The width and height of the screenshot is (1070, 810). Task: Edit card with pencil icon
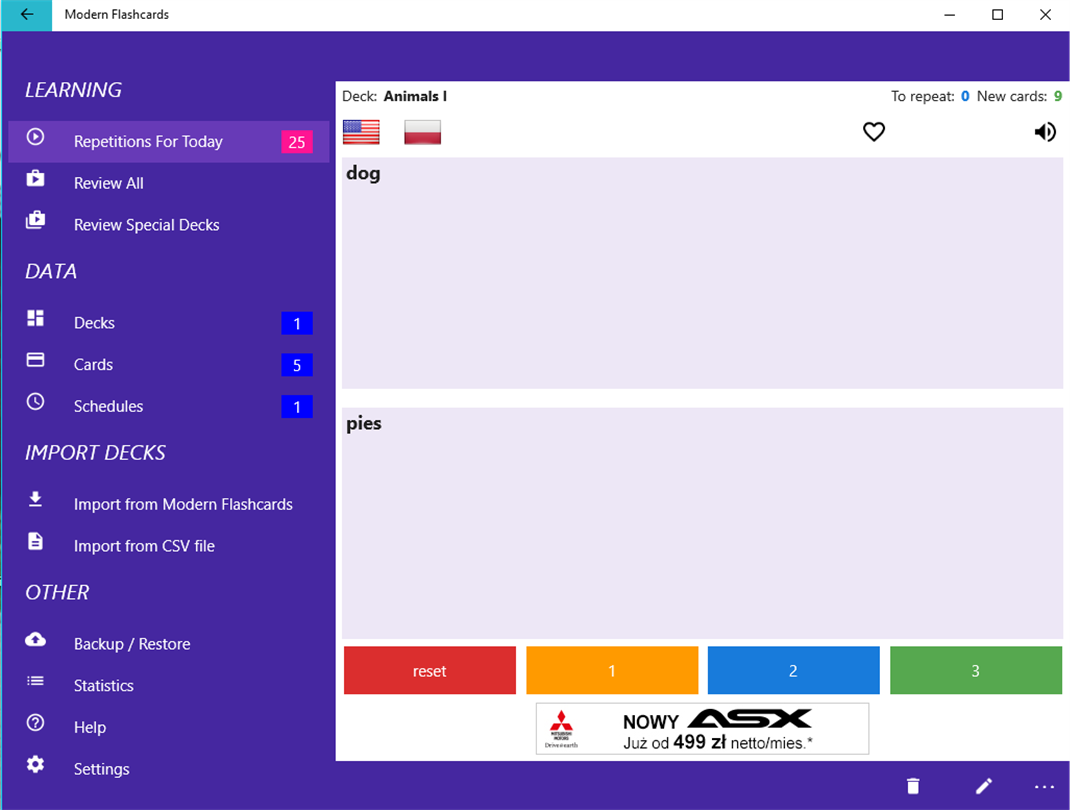983,786
